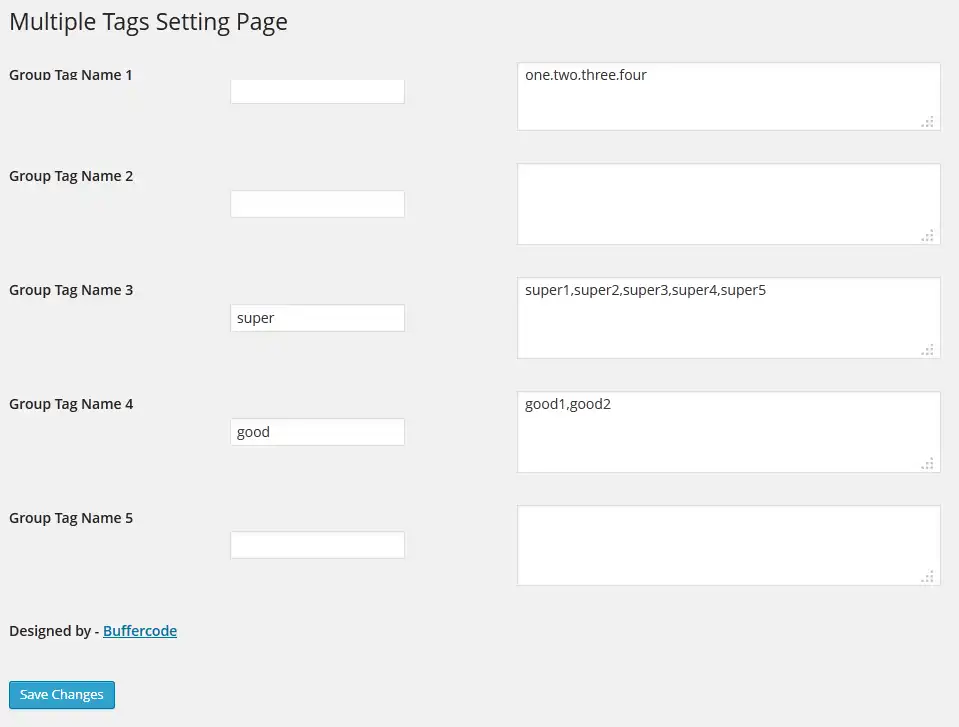Click the textarea containing 'good1,good2'
Viewport: 959px width, 727px height.
(x=728, y=432)
